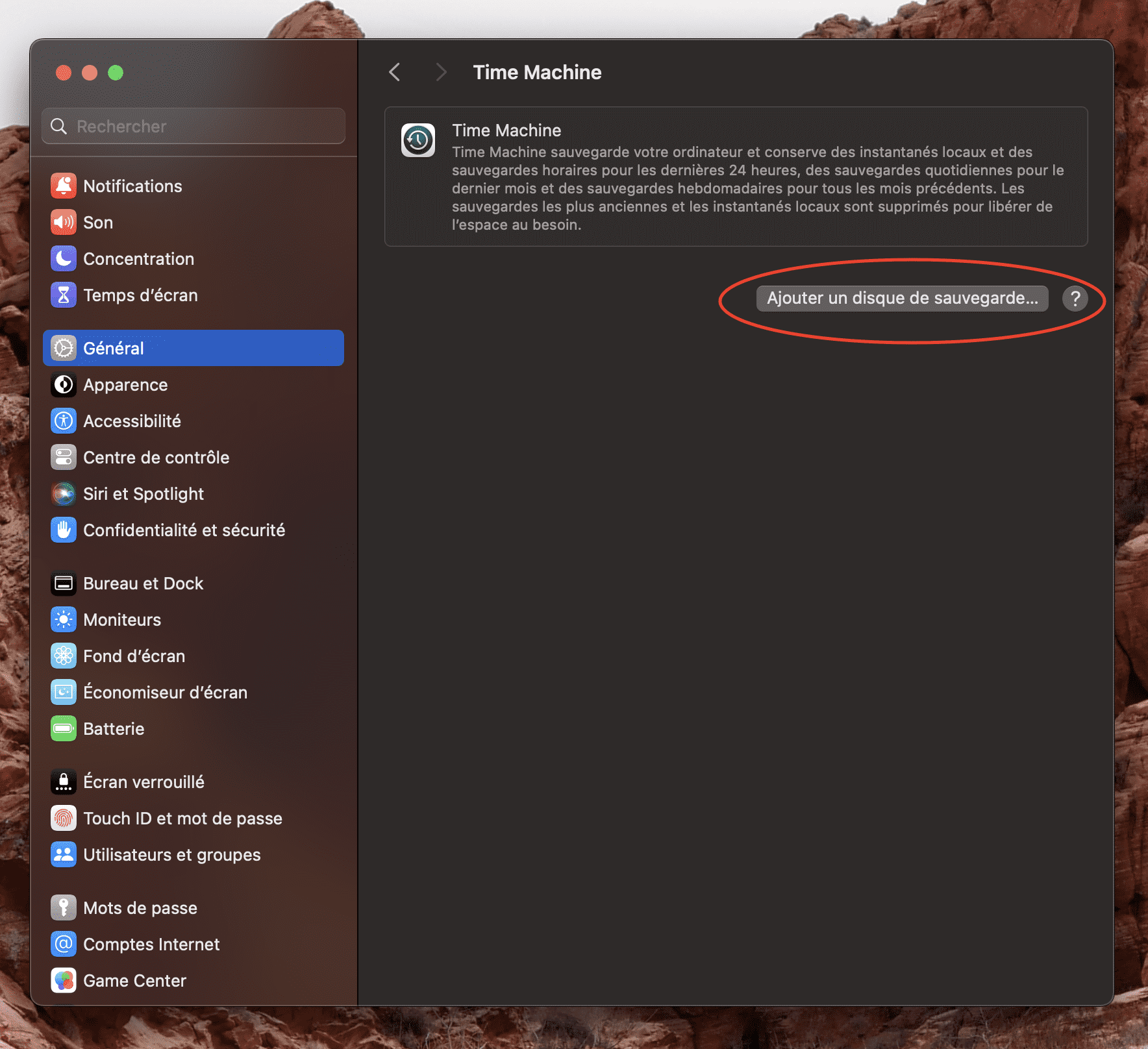
Task: Click the Son speaker icon
Action: [x=64, y=223]
